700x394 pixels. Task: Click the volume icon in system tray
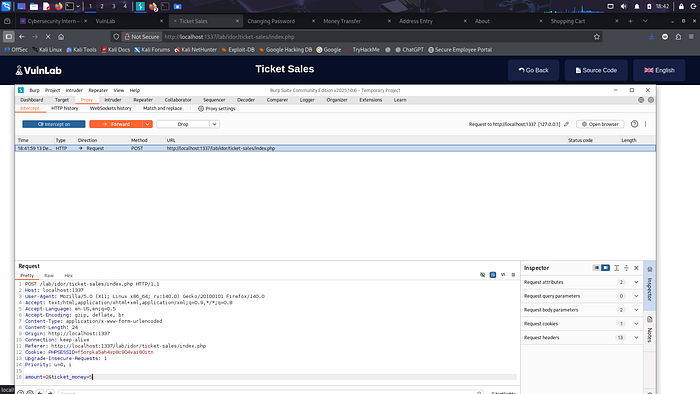[x=624, y=6]
